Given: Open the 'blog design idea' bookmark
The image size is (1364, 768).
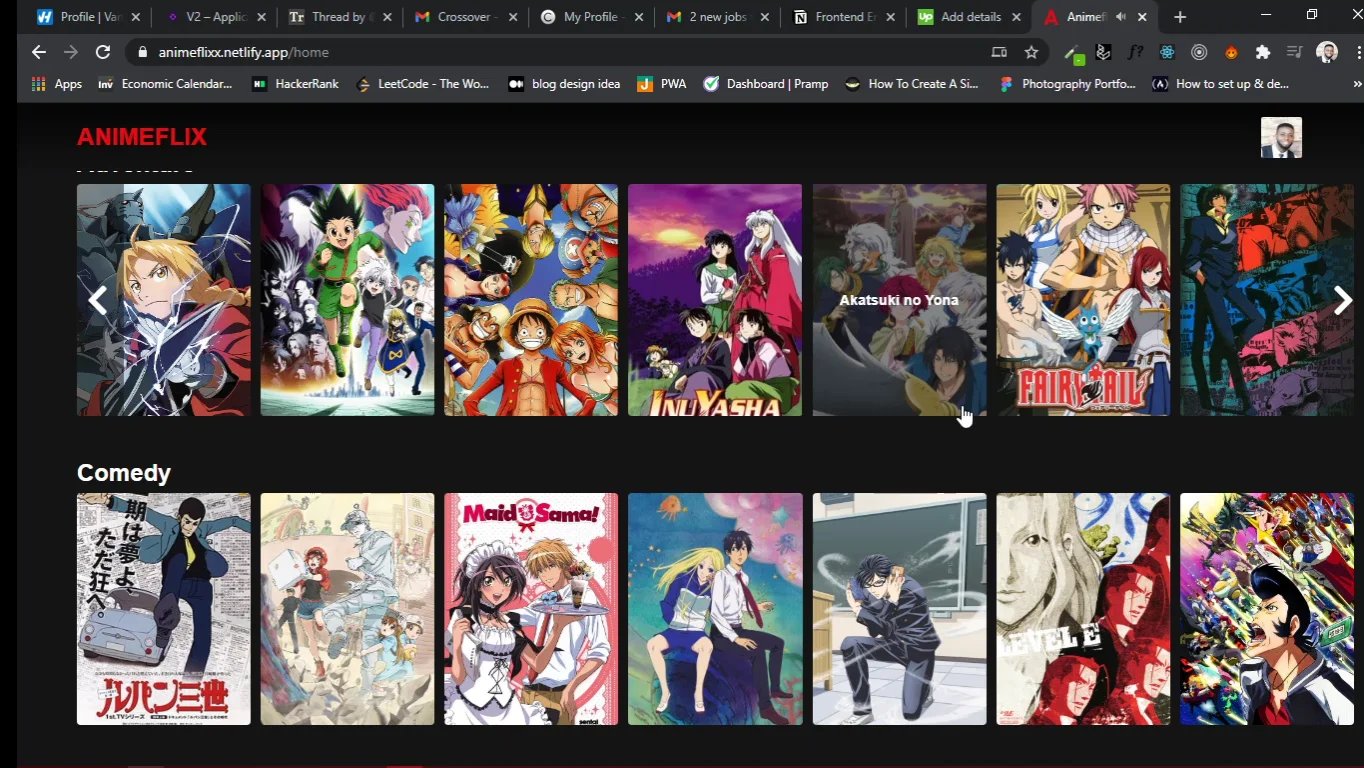Looking at the screenshot, I should 565,84.
